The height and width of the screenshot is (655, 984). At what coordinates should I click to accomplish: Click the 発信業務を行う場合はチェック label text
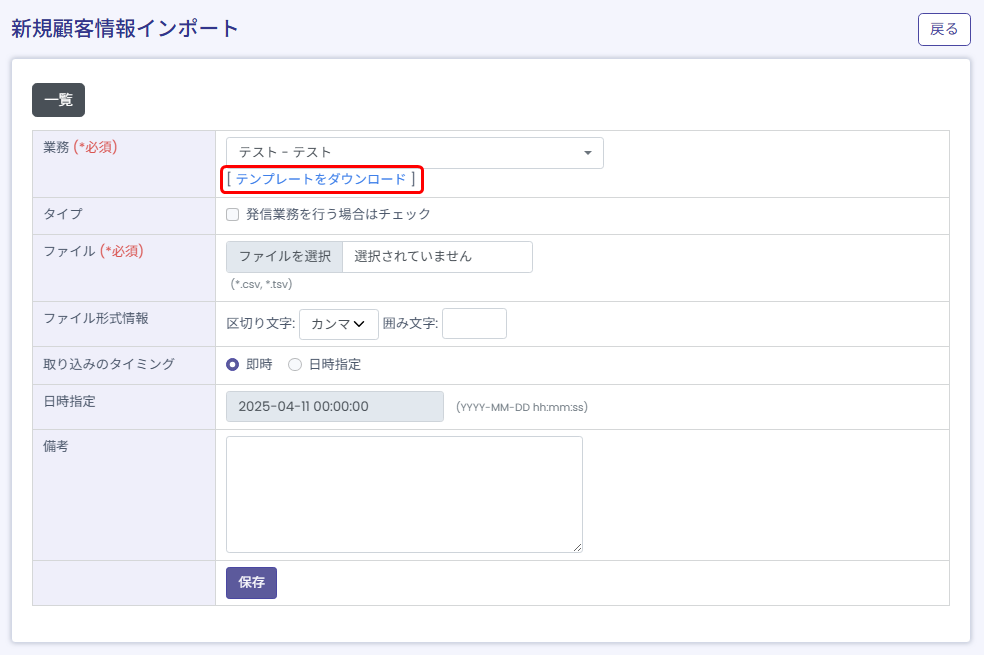(x=338, y=214)
